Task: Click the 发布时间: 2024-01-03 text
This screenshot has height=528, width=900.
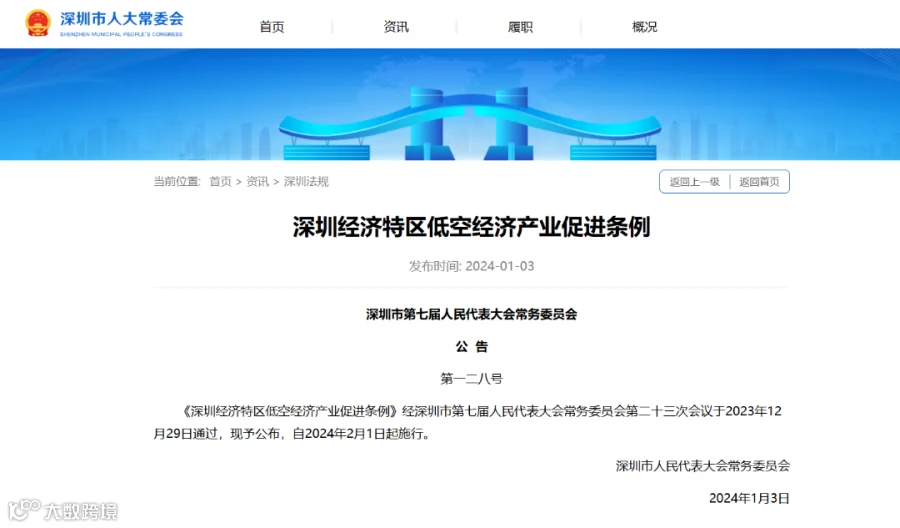Action: 471,266
